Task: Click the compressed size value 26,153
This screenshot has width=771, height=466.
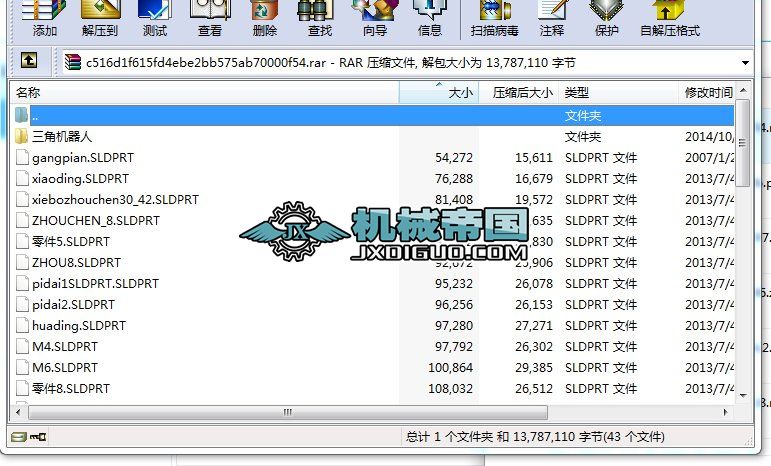Action: coord(534,305)
